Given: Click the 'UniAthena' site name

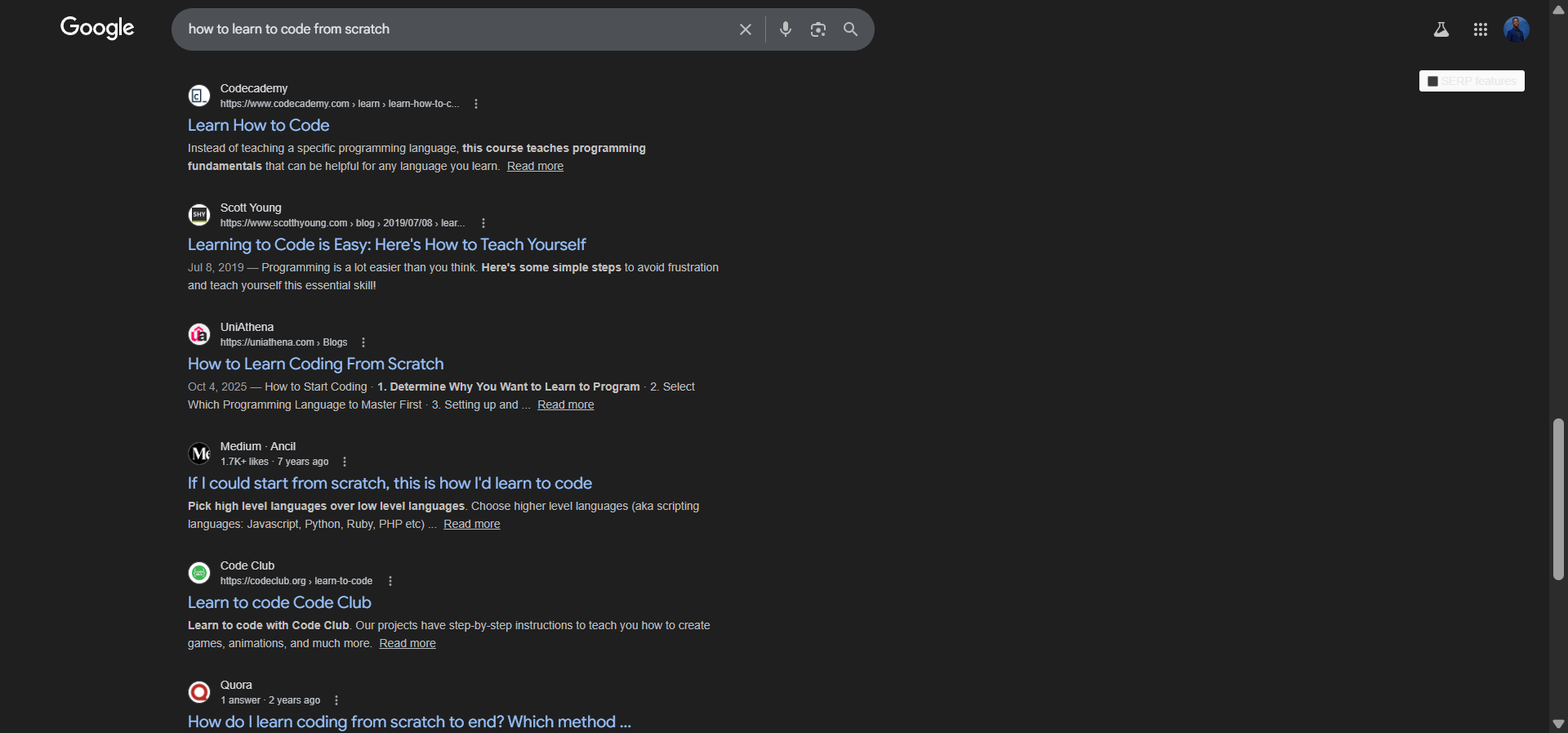Looking at the screenshot, I should [247, 327].
